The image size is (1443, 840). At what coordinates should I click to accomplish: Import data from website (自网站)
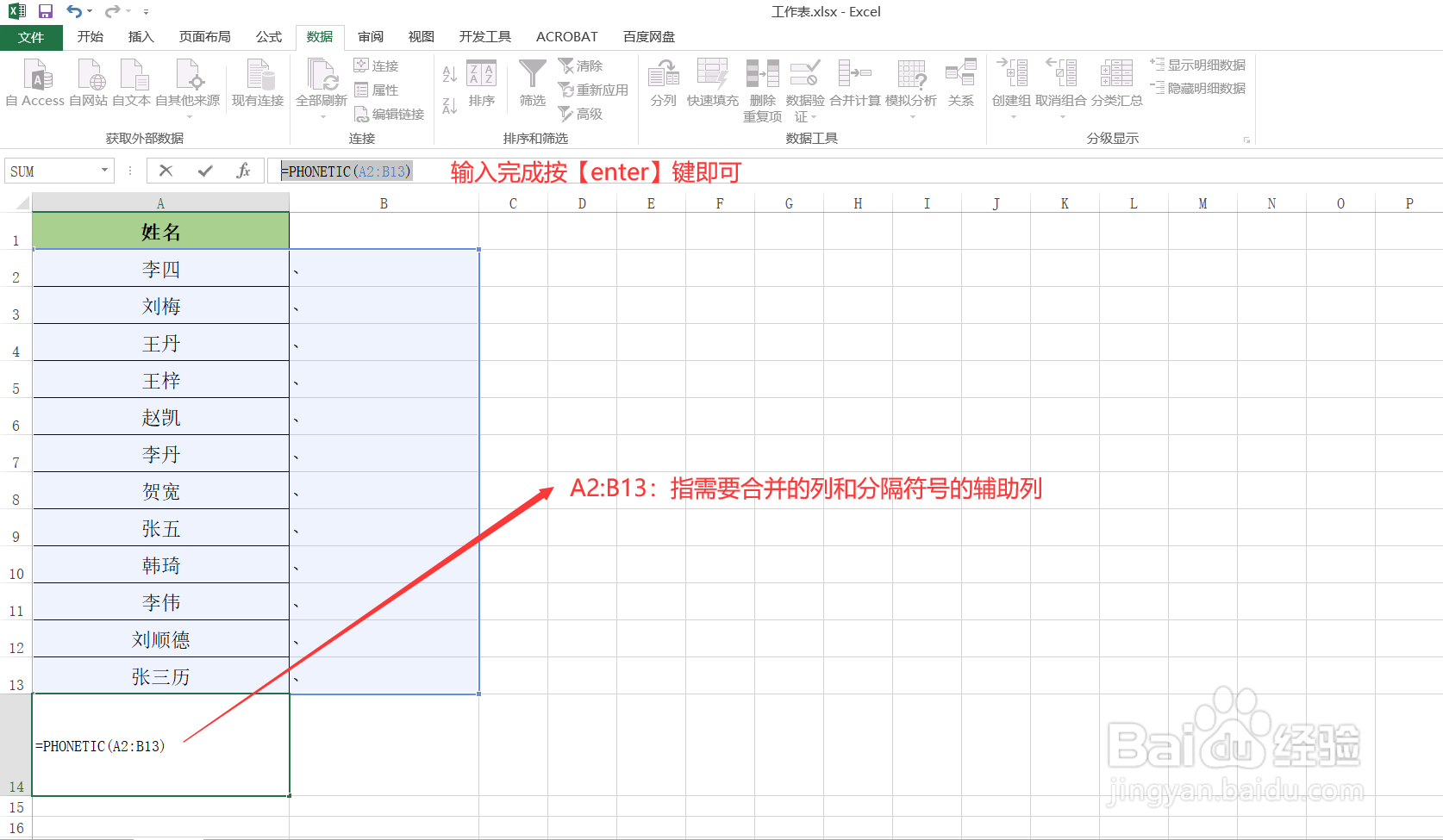(89, 83)
